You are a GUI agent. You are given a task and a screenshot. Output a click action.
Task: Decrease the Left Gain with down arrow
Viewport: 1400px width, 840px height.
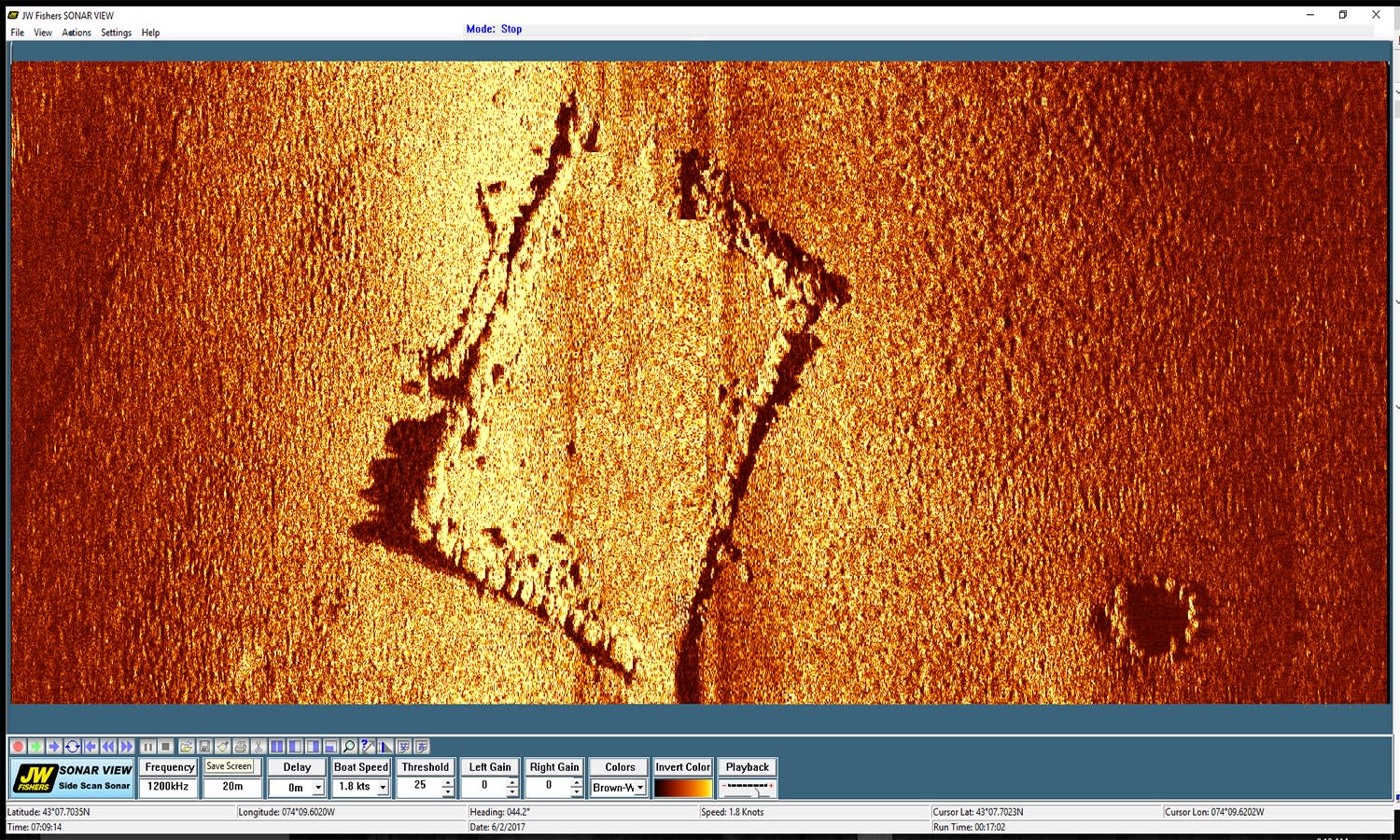[x=511, y=792]
